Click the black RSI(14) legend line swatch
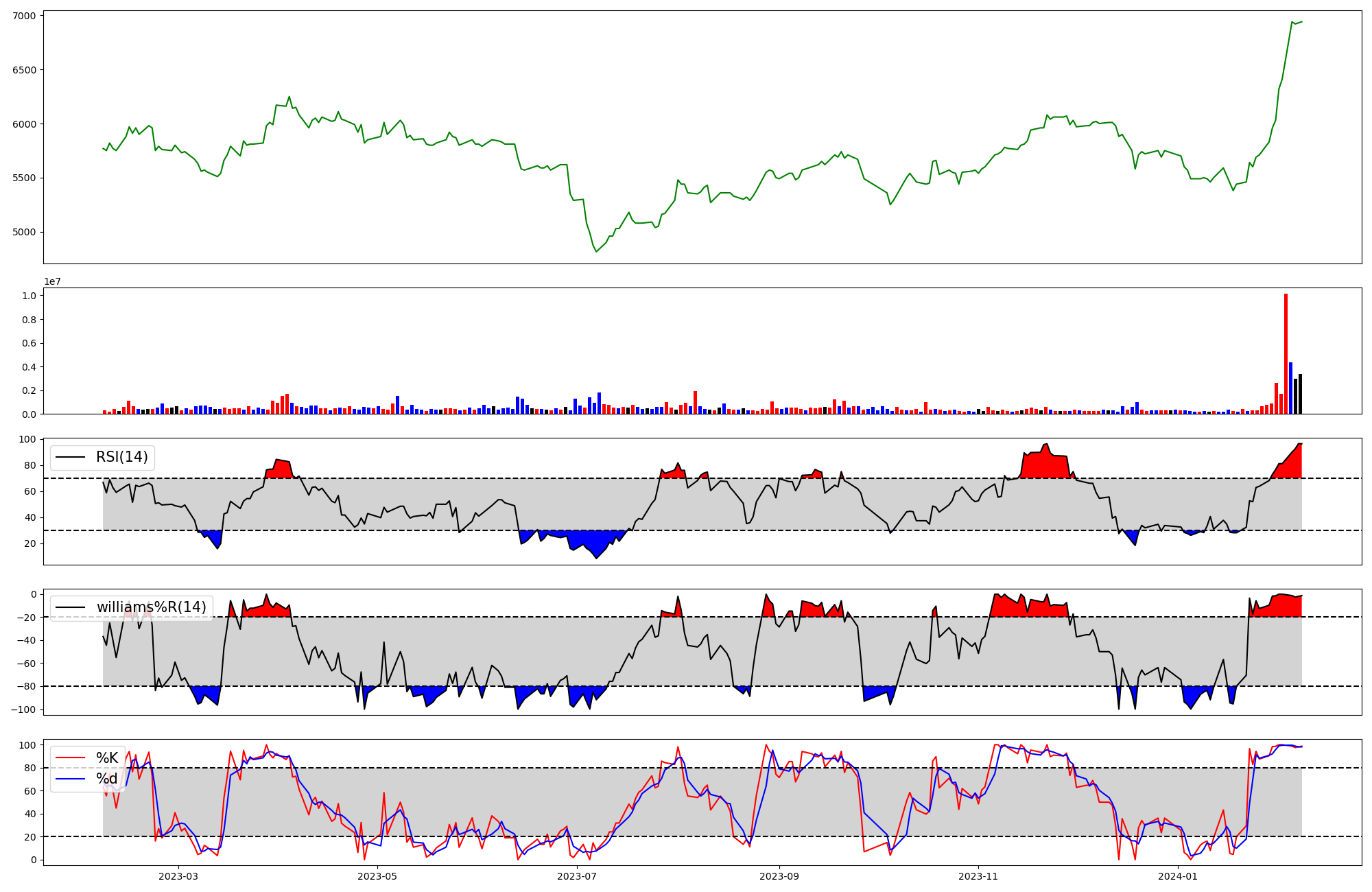The image size is (1372, 892). pyautogui.click(x=71, y=457)
